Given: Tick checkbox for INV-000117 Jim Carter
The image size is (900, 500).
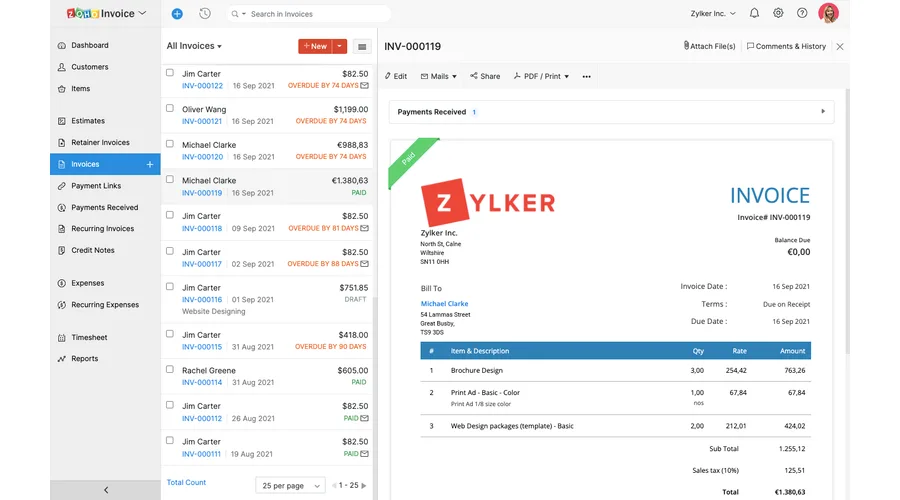Looking at the screenshot, I should click(170, 251).
